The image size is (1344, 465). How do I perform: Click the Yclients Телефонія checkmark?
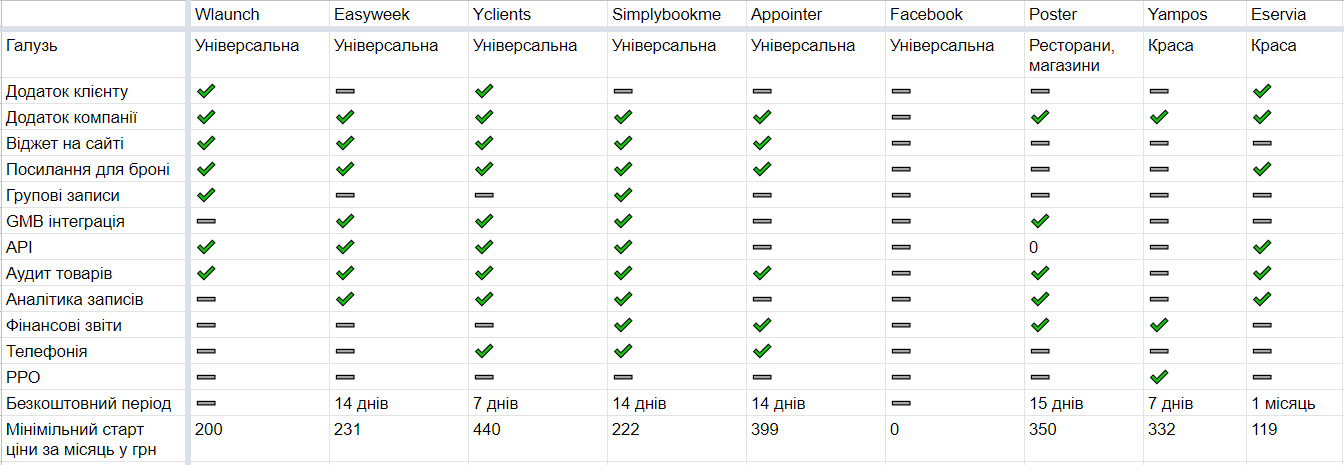[x=484, y=351]
